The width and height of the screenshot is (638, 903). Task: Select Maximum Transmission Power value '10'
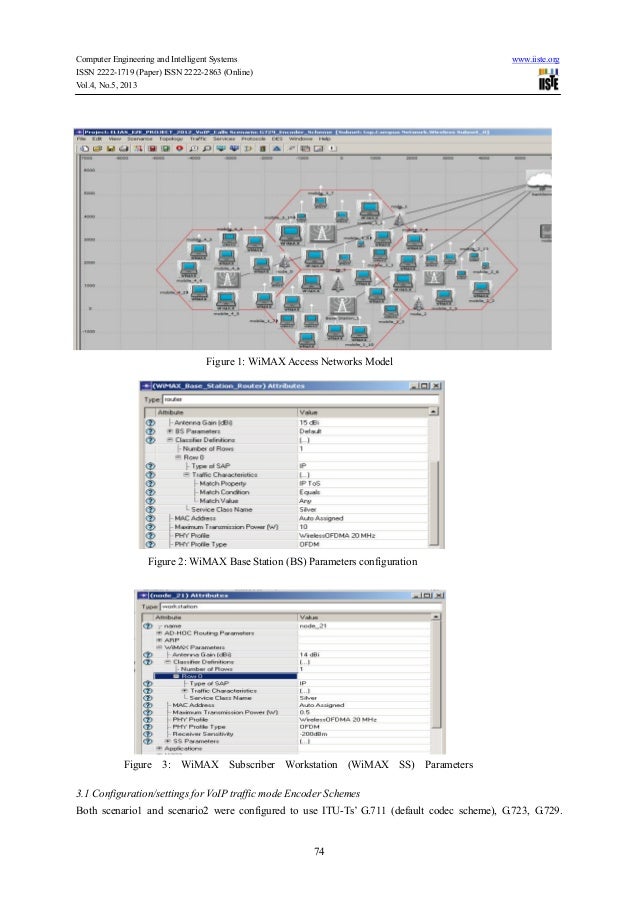tap(303, 527)
